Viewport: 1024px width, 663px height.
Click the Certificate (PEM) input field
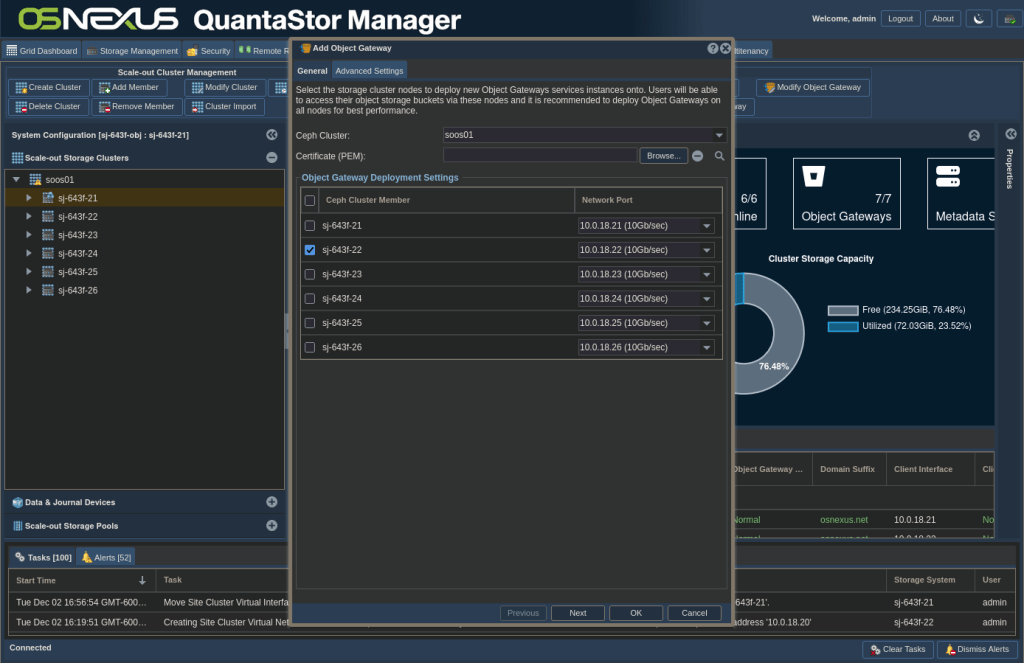(x=539, y=156)
